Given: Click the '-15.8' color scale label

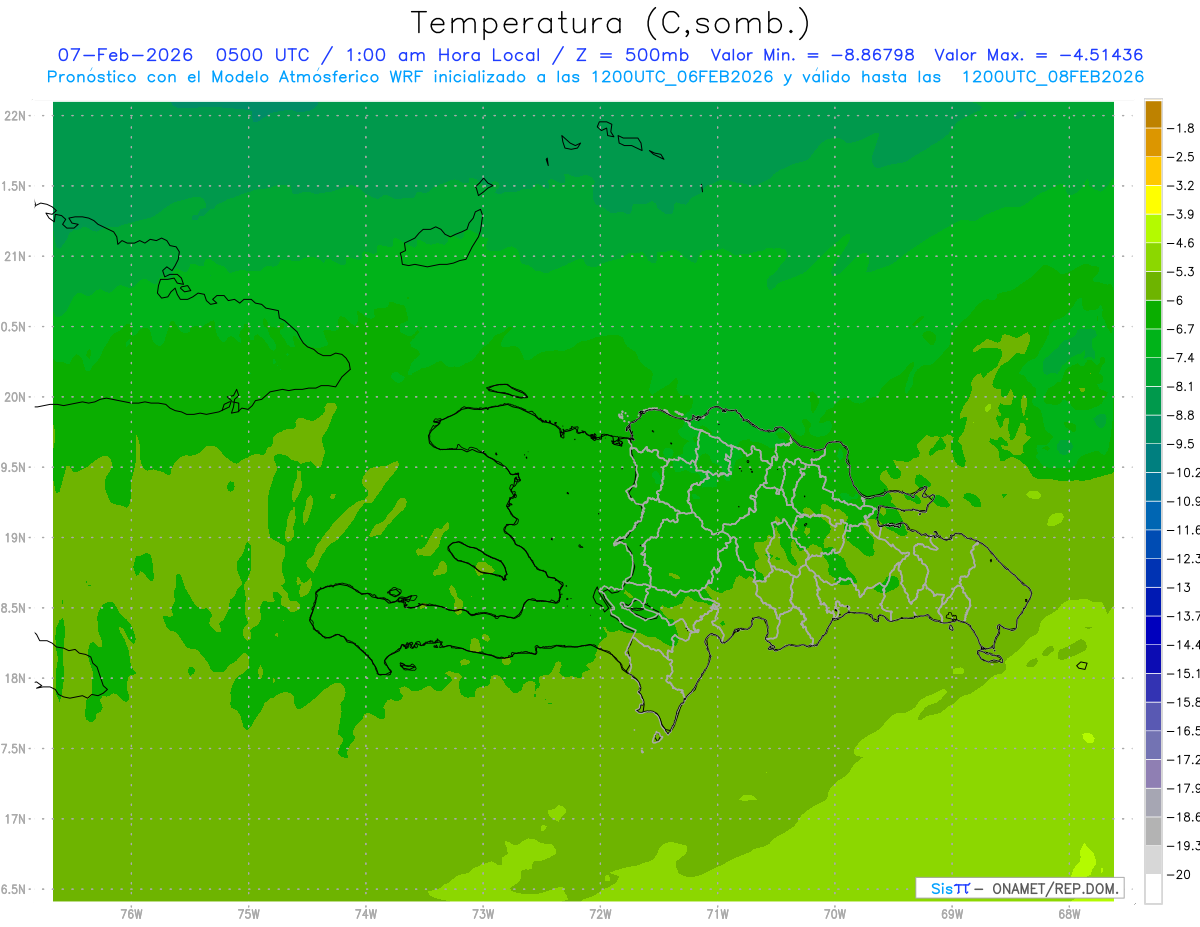Looking at the screenshot, I should point(1184,702).
